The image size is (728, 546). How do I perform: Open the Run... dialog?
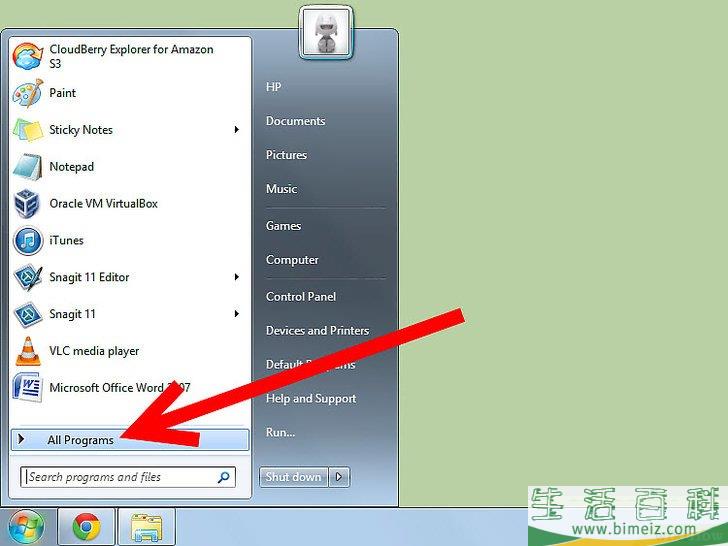pyautogui.click(x=280, y=432)
